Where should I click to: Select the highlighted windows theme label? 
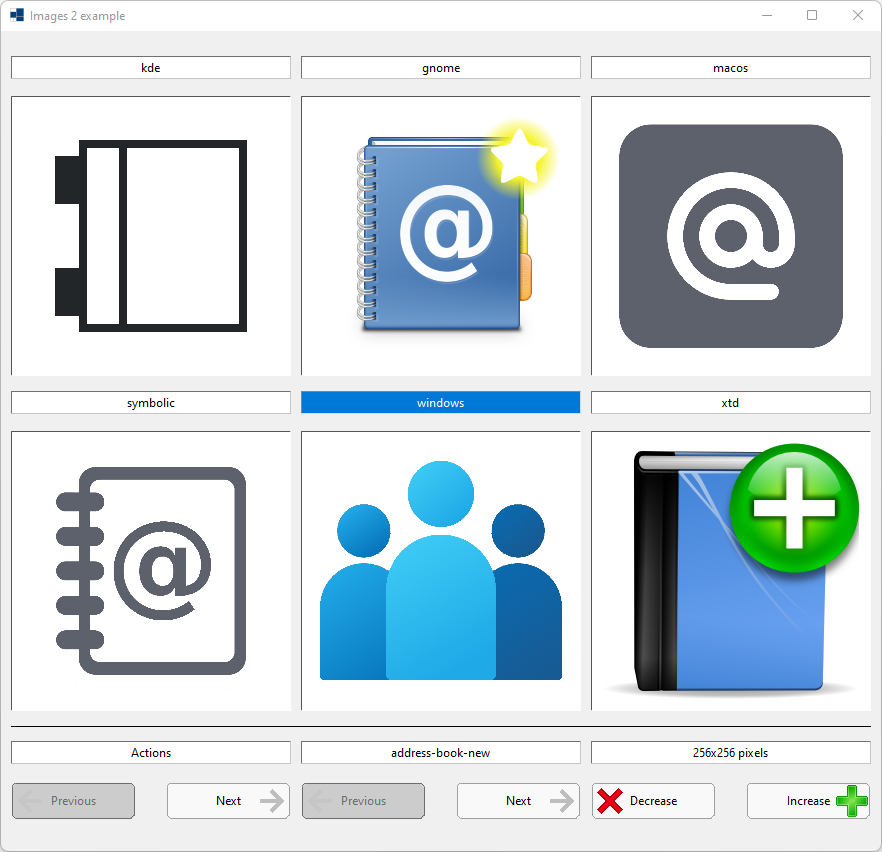tap(441, 403)
